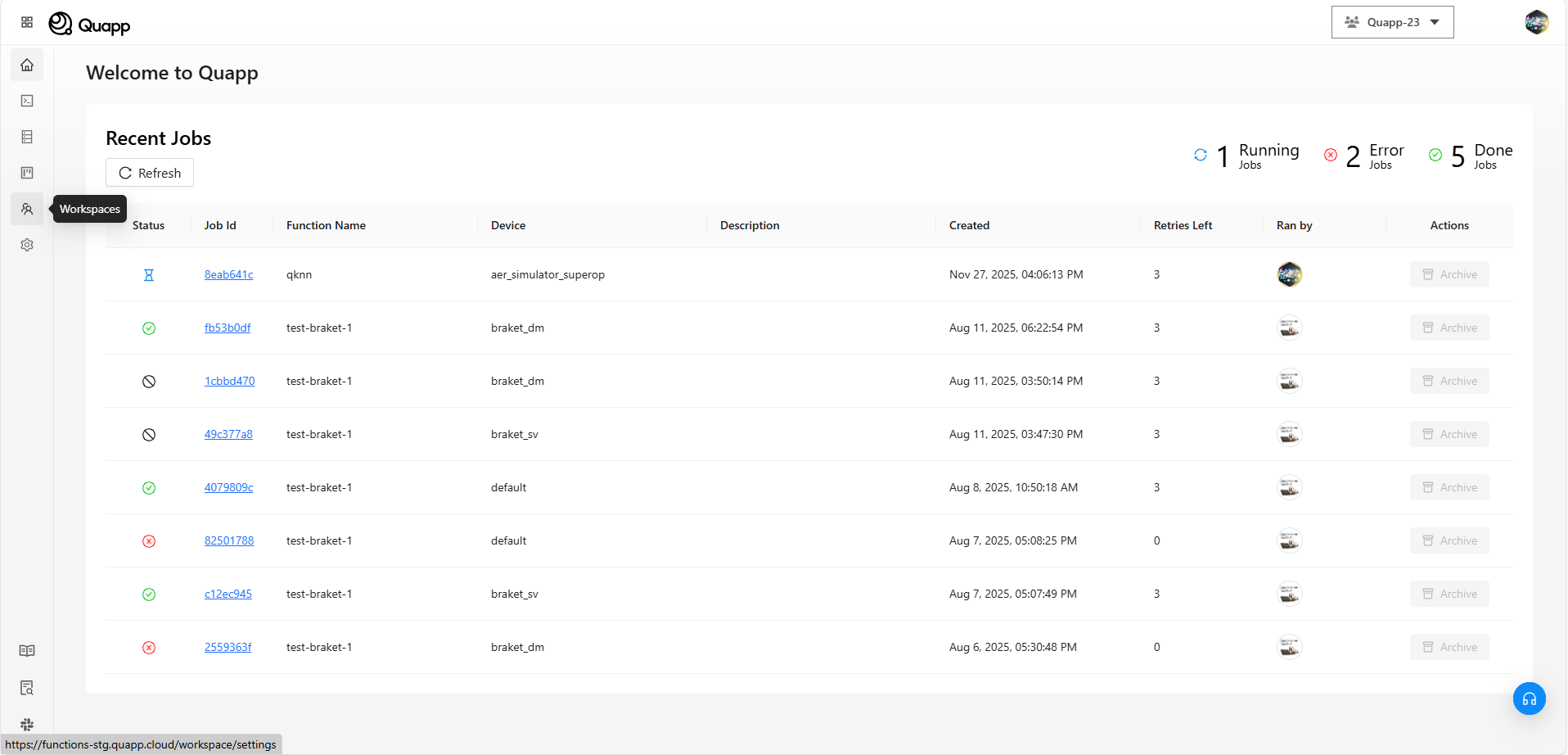The width and height of the screenshot is (1568, 755).
Task: Click the Created column header
Action: pos(969,225)
